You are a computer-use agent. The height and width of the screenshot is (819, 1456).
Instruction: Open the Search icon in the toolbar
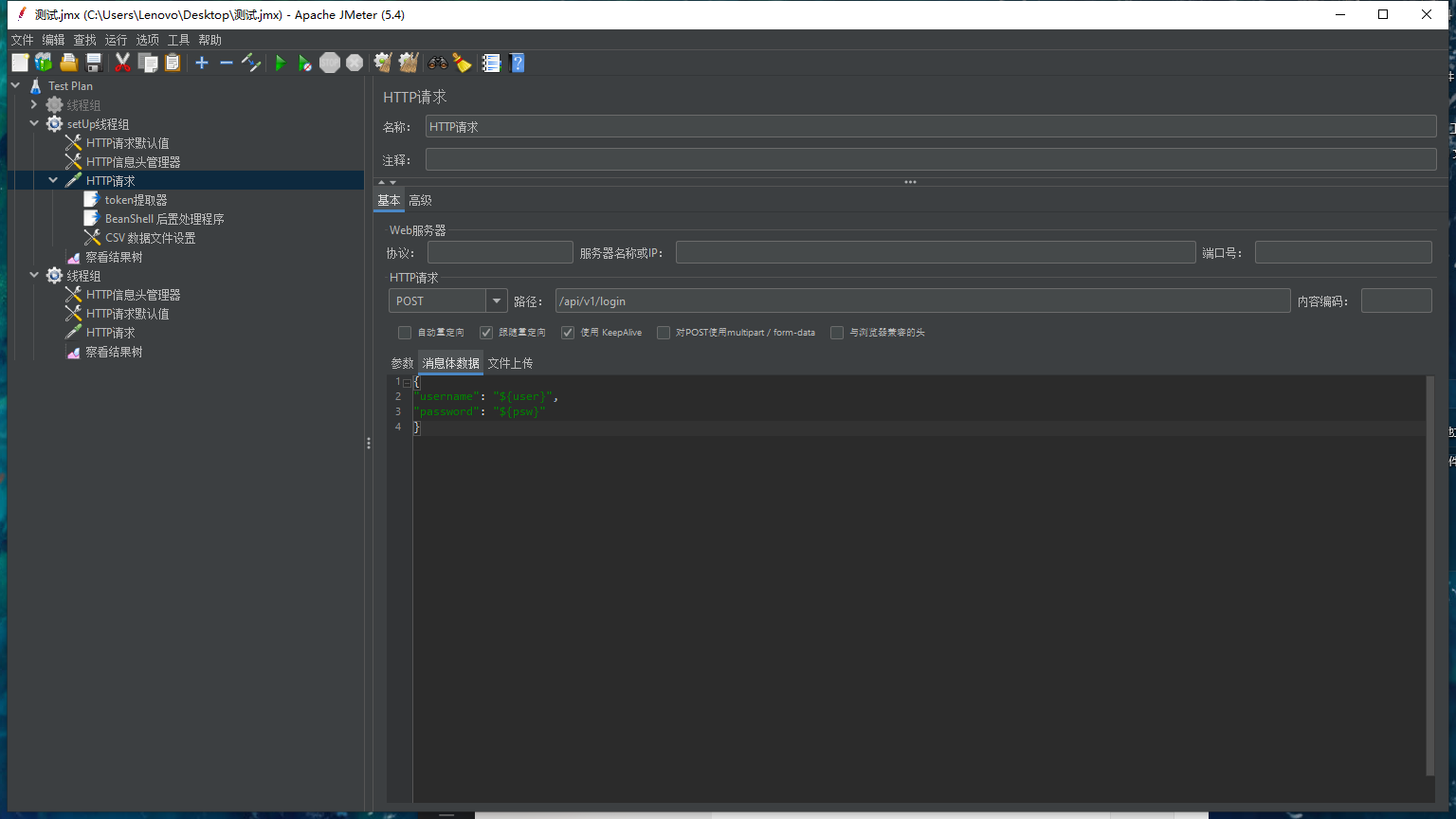click(x=436, y=63)
